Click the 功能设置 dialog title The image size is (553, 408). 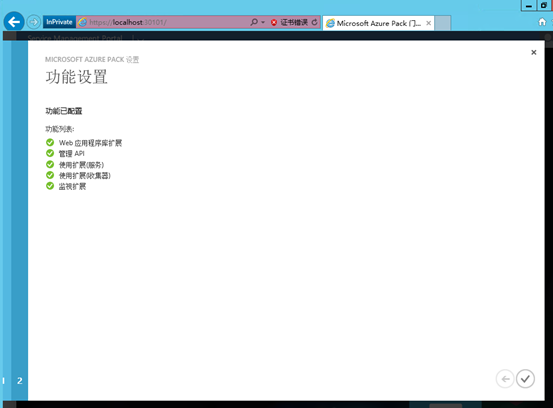(x=76, y=77)
